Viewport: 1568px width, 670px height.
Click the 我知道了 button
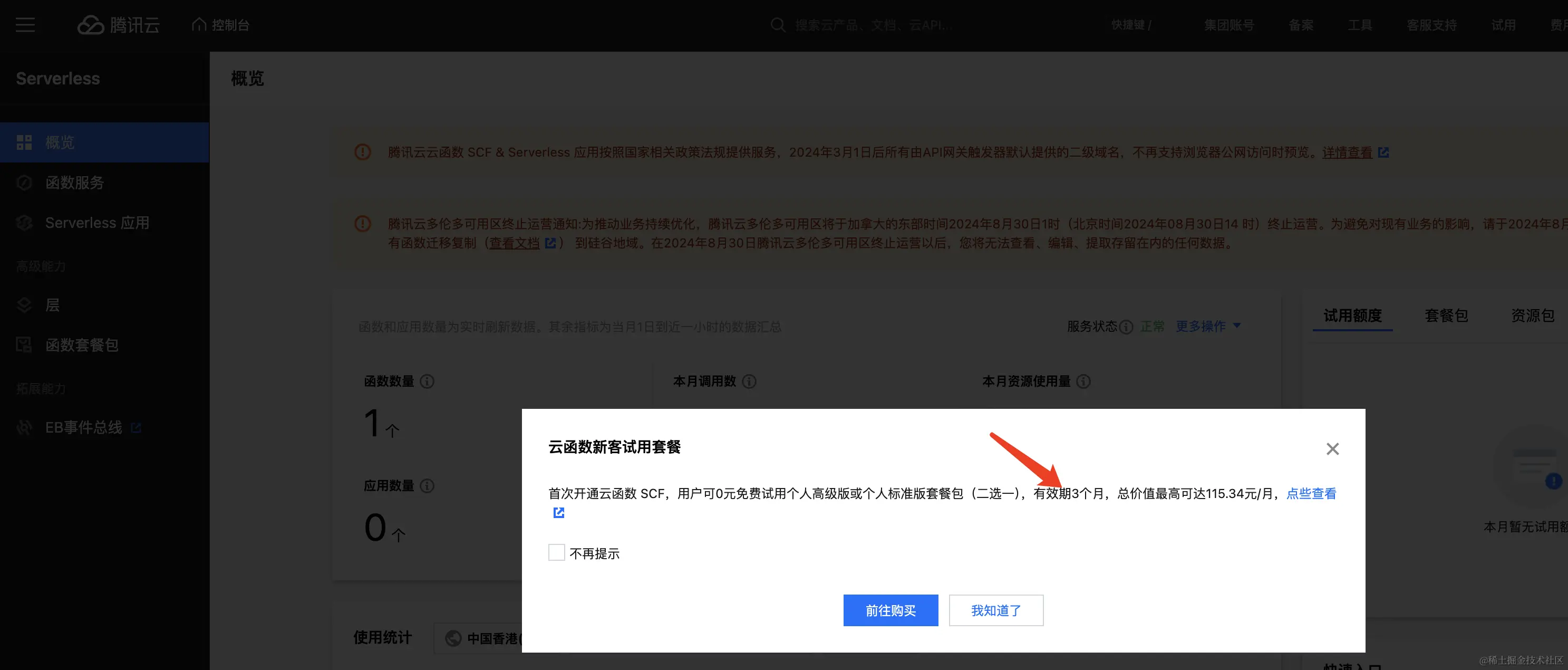tap(996, 610)
